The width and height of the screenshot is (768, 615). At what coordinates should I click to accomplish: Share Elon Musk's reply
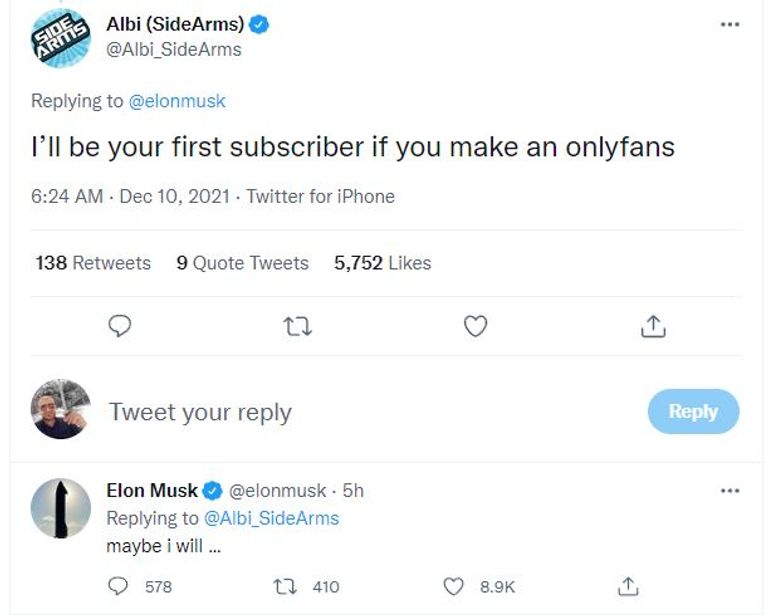pos(628,587)
